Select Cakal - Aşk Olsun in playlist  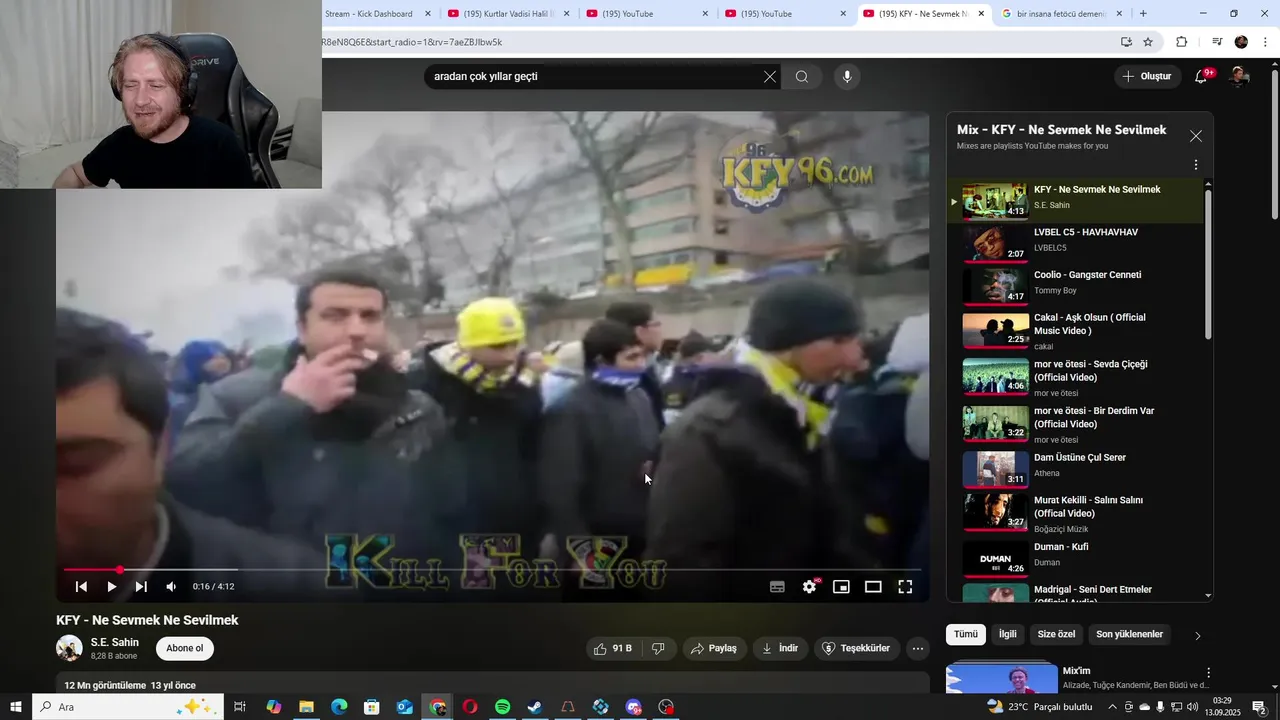click(x=1076, y=331)
